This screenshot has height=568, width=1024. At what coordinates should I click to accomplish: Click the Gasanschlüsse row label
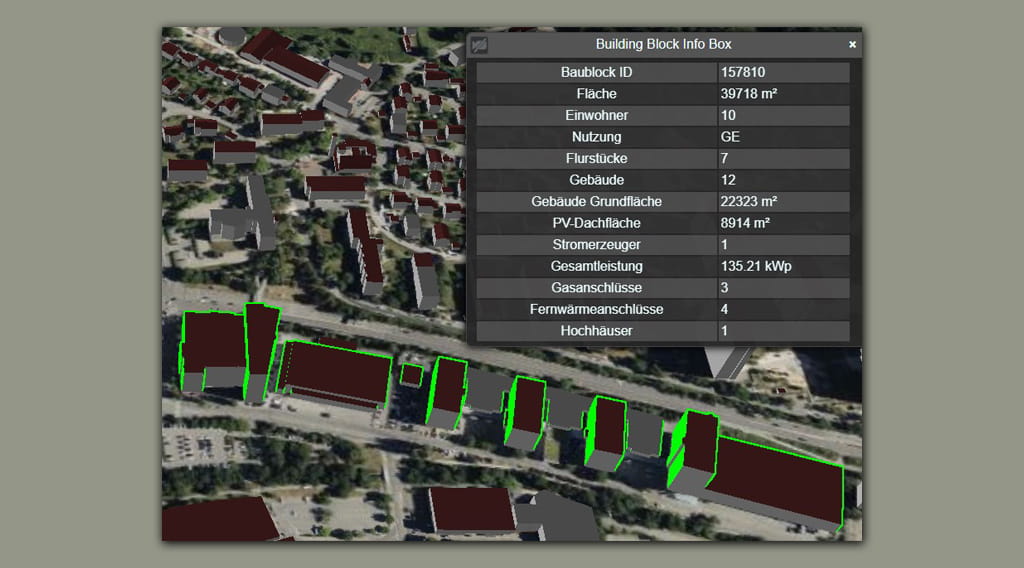[596, 288]
